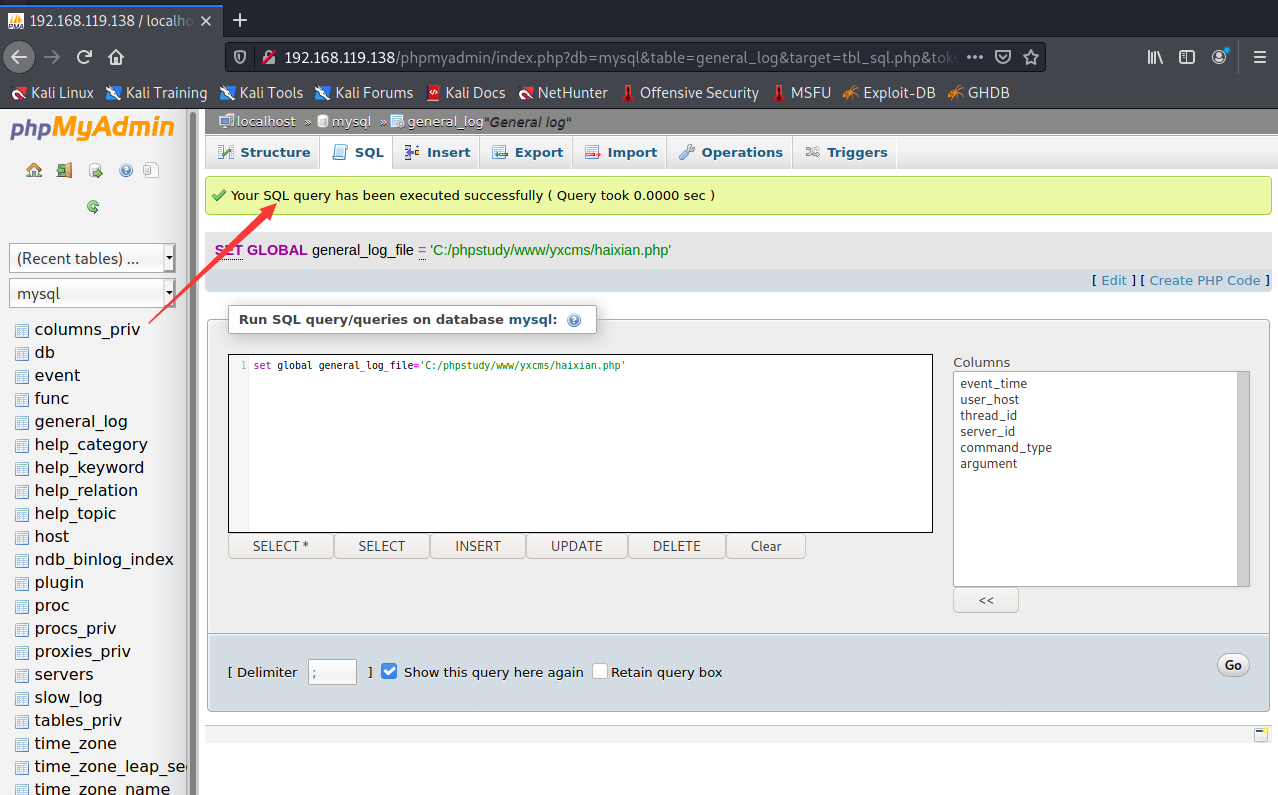Screen dimensions: 1278x795
Task: Open the '(Recent tables) ...' dropdown
Action: point(92,258)
